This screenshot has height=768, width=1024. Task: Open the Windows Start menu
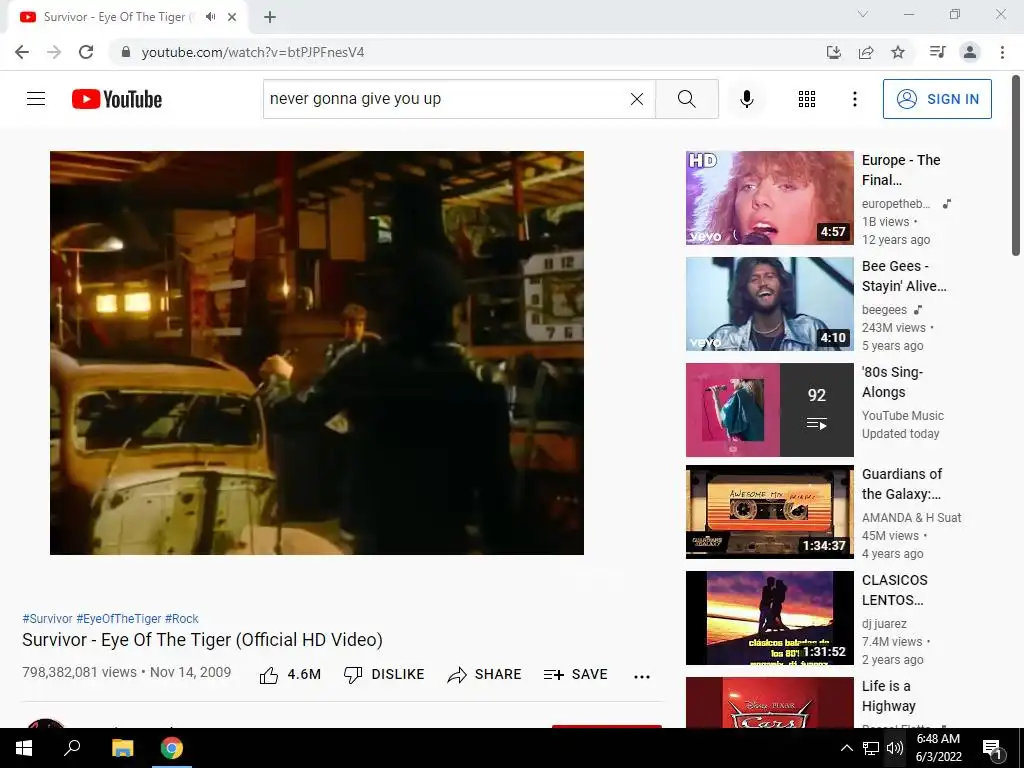[x=24, y=748]
